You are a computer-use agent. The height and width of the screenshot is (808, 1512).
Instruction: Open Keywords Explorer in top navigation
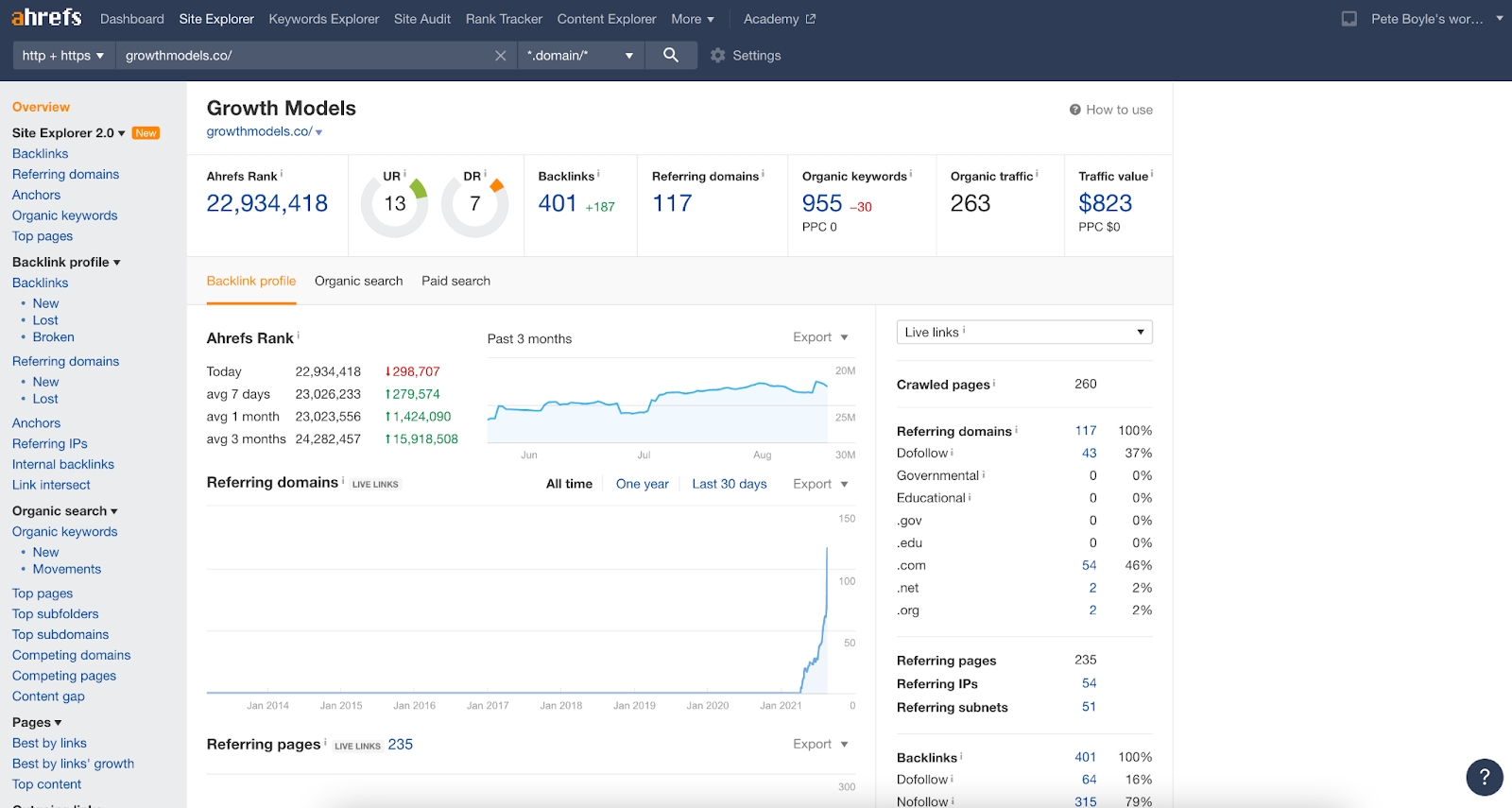coord(323,19)
